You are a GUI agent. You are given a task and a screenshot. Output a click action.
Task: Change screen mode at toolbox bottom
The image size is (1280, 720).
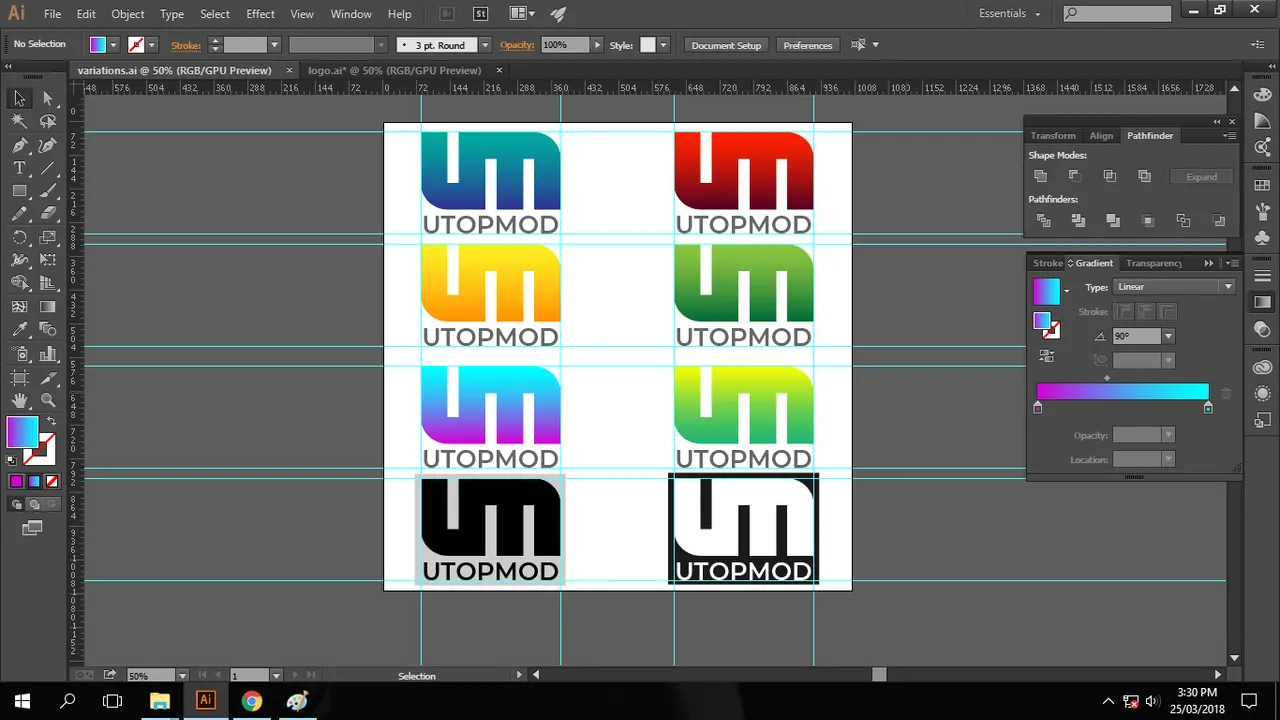click(x=32, y=527)
